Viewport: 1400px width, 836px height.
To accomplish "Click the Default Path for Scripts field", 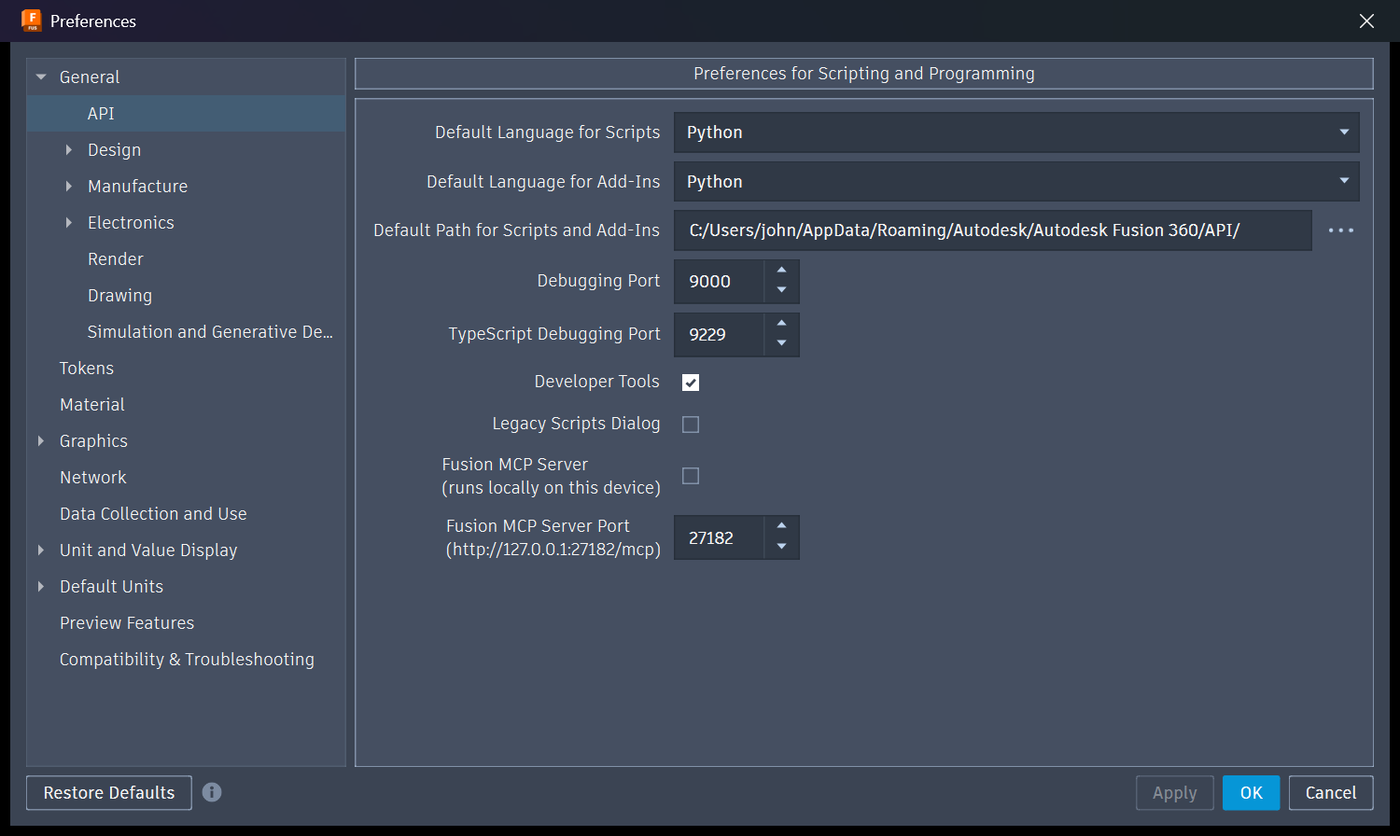I will [992, 230].
